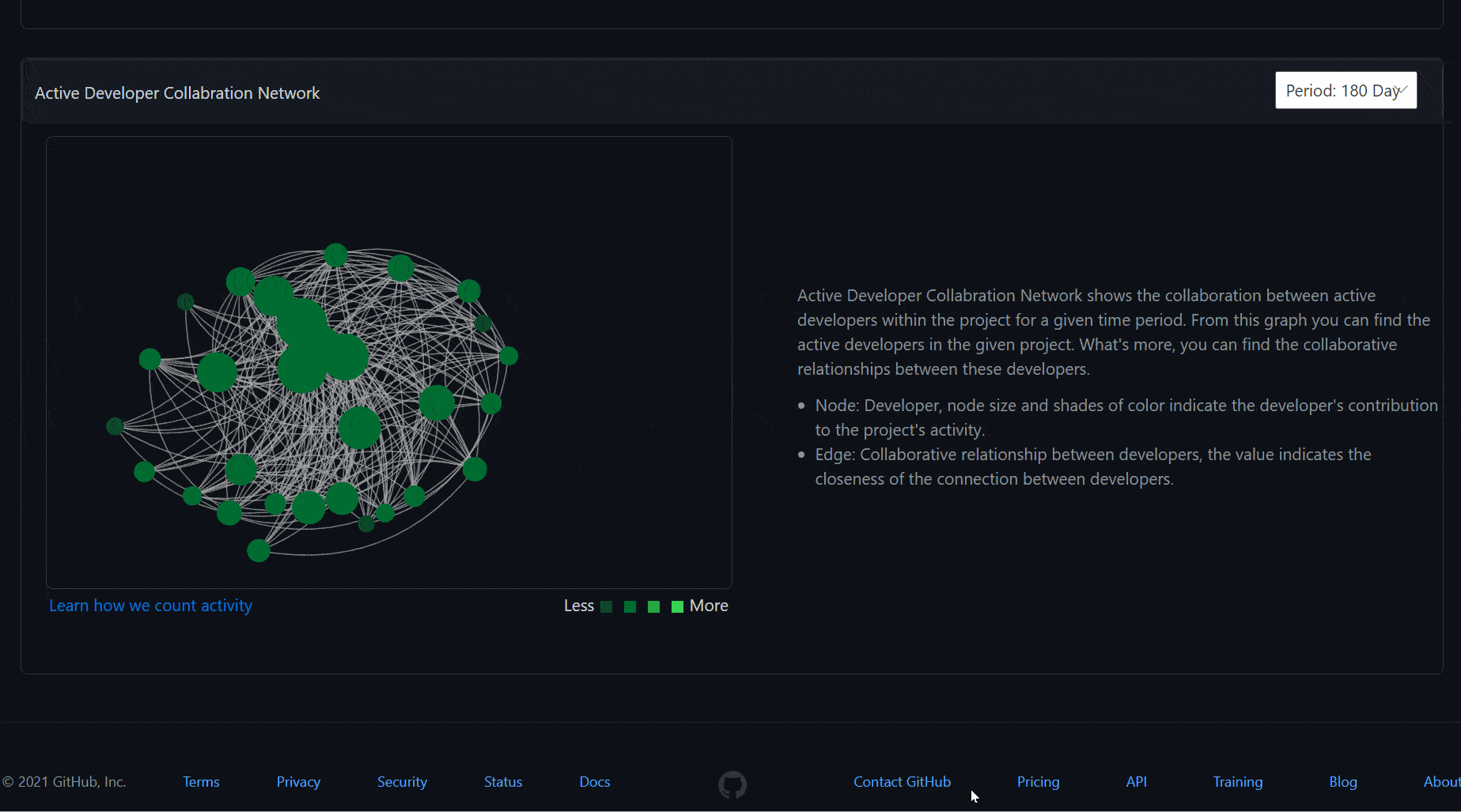The height and width of the screenshot is (812, 1461).
Task: Select Contact GitHub in the footer
Action: [x=902, y=781]
